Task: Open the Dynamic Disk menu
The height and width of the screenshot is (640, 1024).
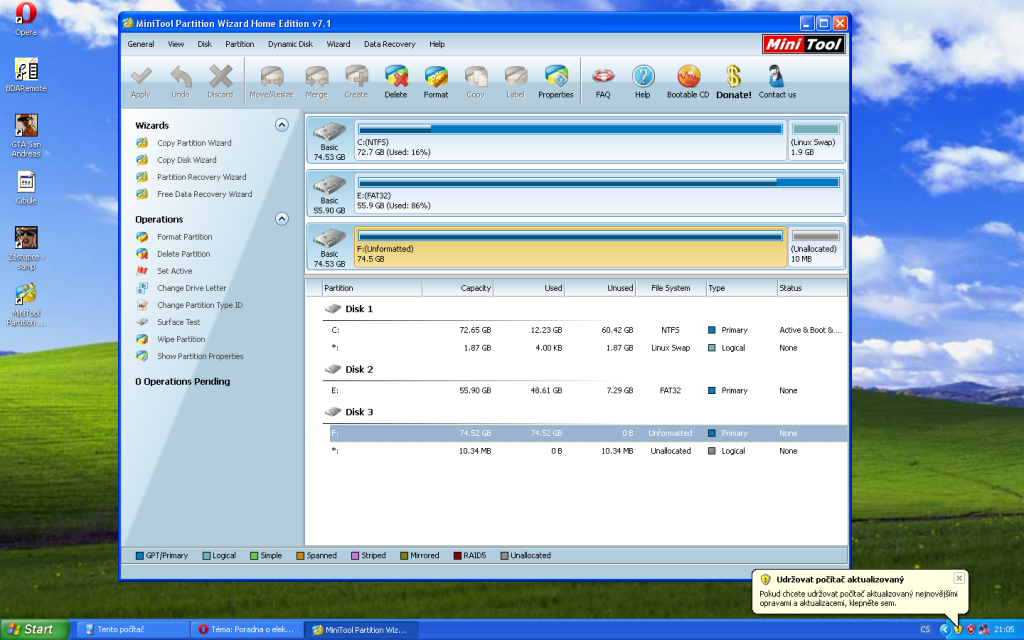Action: coord(290,44)
